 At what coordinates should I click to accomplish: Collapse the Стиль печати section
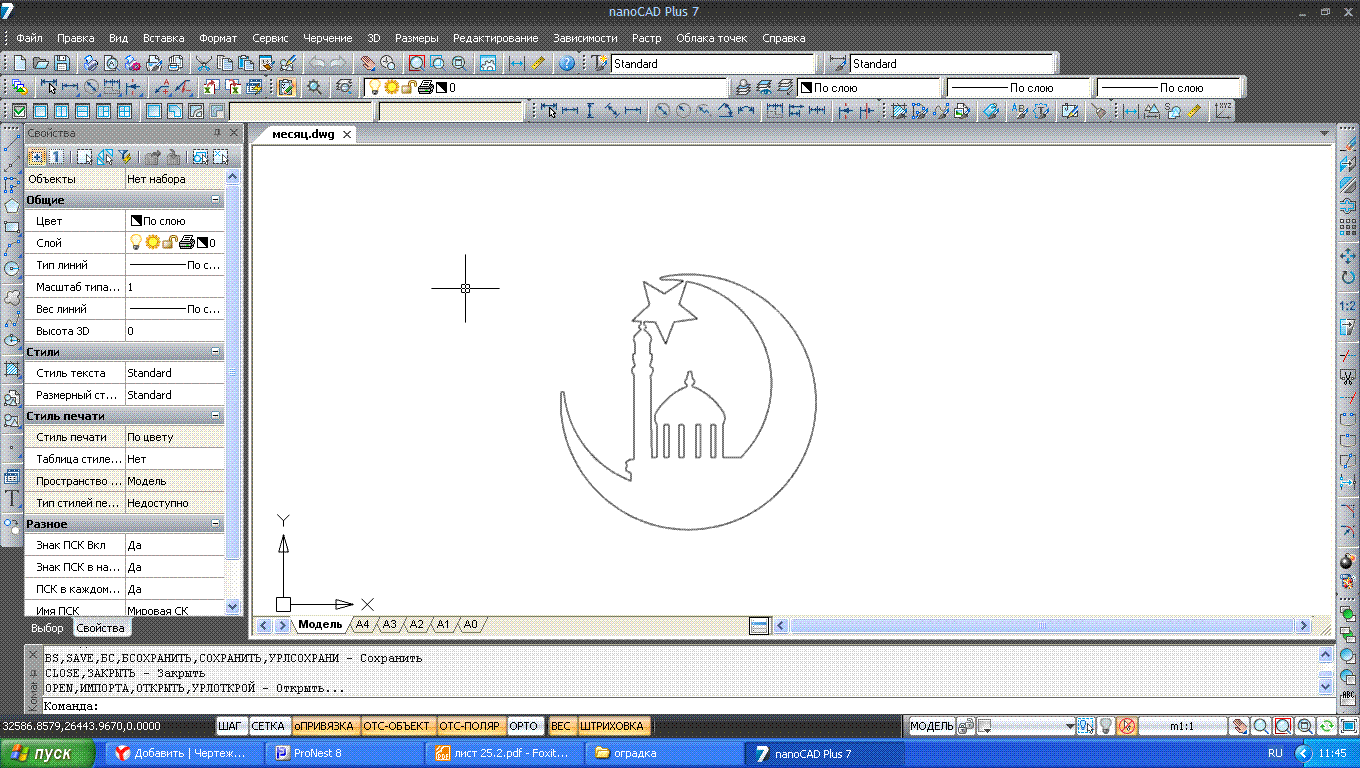215,416
